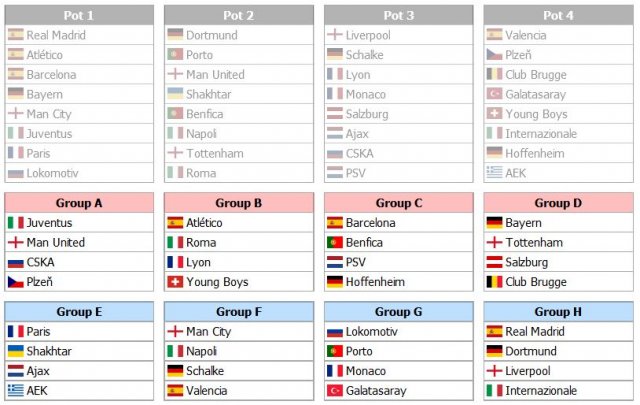Click the Italian flag beside Juventus in Group A
Screen dimensions: 640x405
pos(16,223)
